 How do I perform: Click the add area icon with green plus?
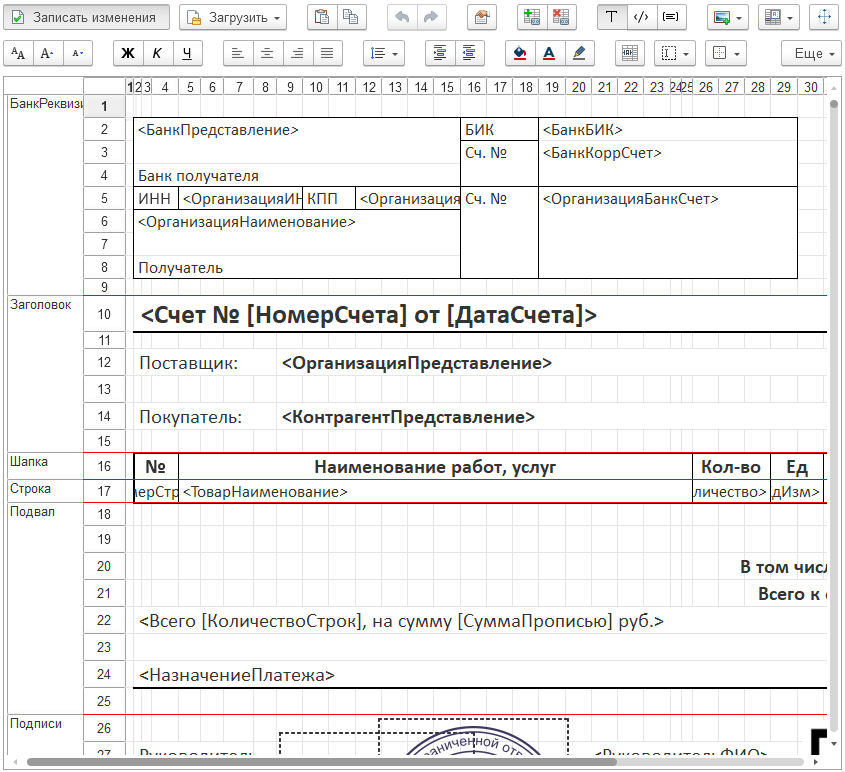[x=532, y=17]
